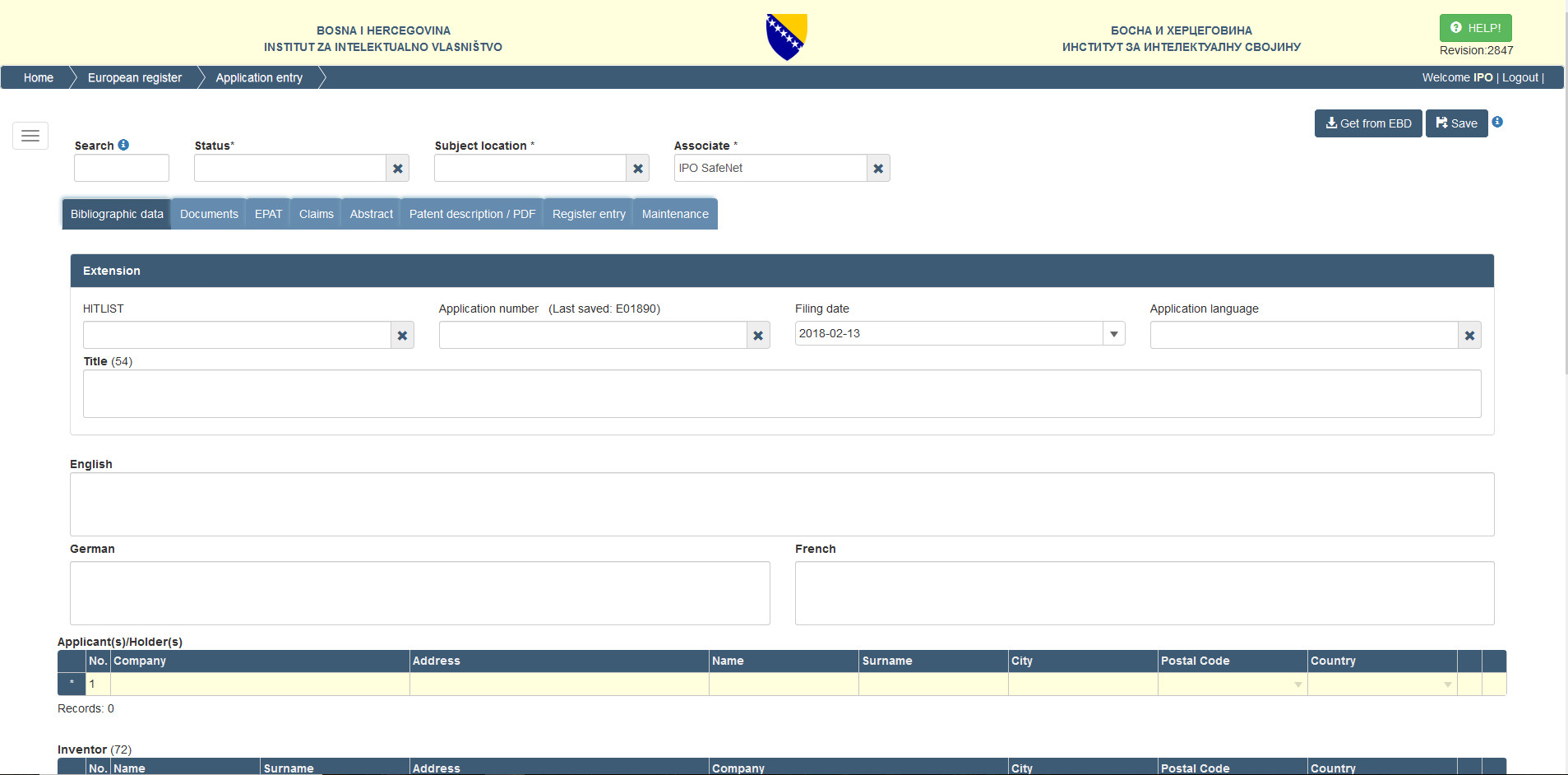Click the German title text area
The height and width of the screenshot is (775, 1568).
click(x=420, y=593)
